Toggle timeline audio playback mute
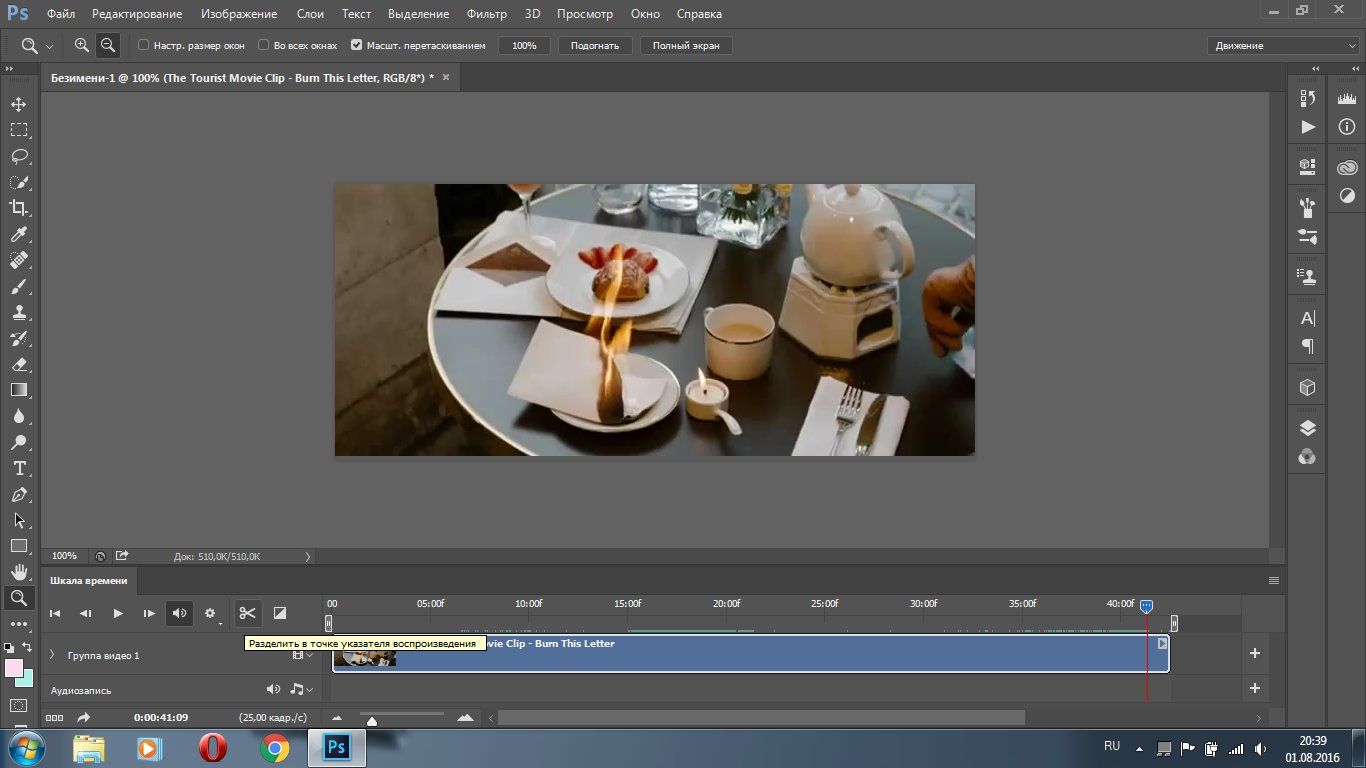Screen dimensions: 1366x768 pos(179,613)
